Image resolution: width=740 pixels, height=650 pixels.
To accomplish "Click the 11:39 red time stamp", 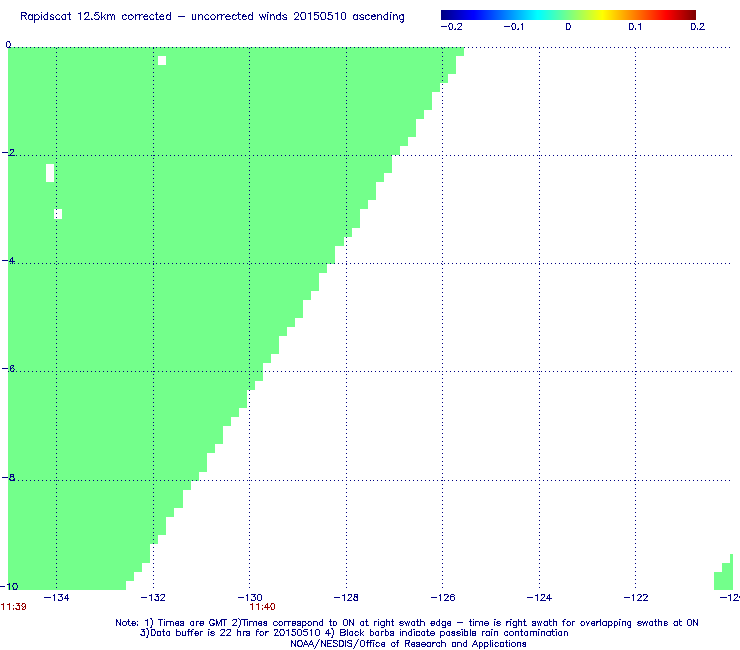I will click(x=14, y=607).
